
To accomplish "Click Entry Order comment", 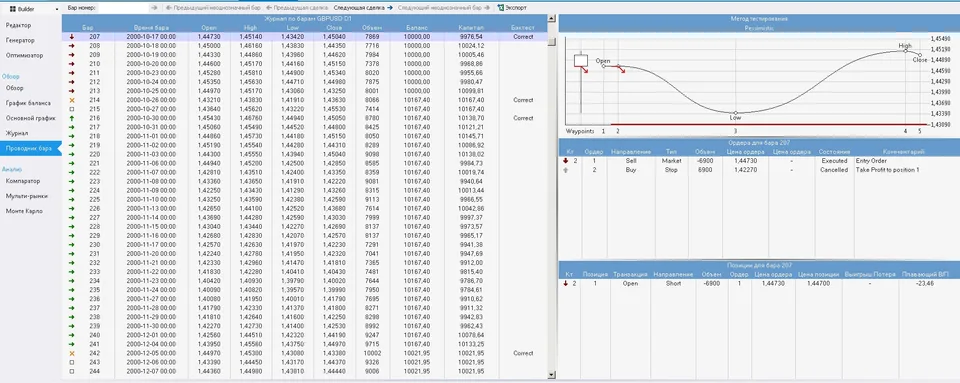I will (871, 160).
